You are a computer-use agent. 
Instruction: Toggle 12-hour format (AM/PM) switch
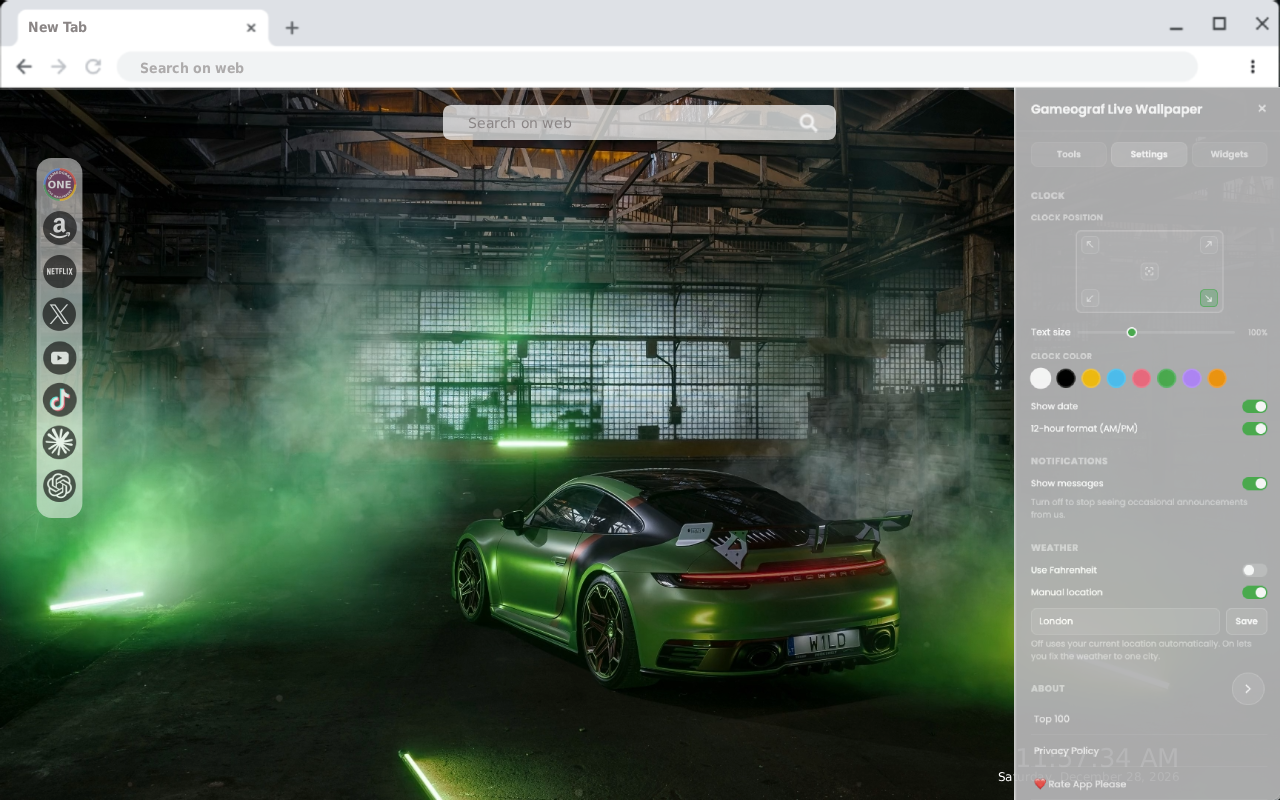click(x=1254, y=428)
